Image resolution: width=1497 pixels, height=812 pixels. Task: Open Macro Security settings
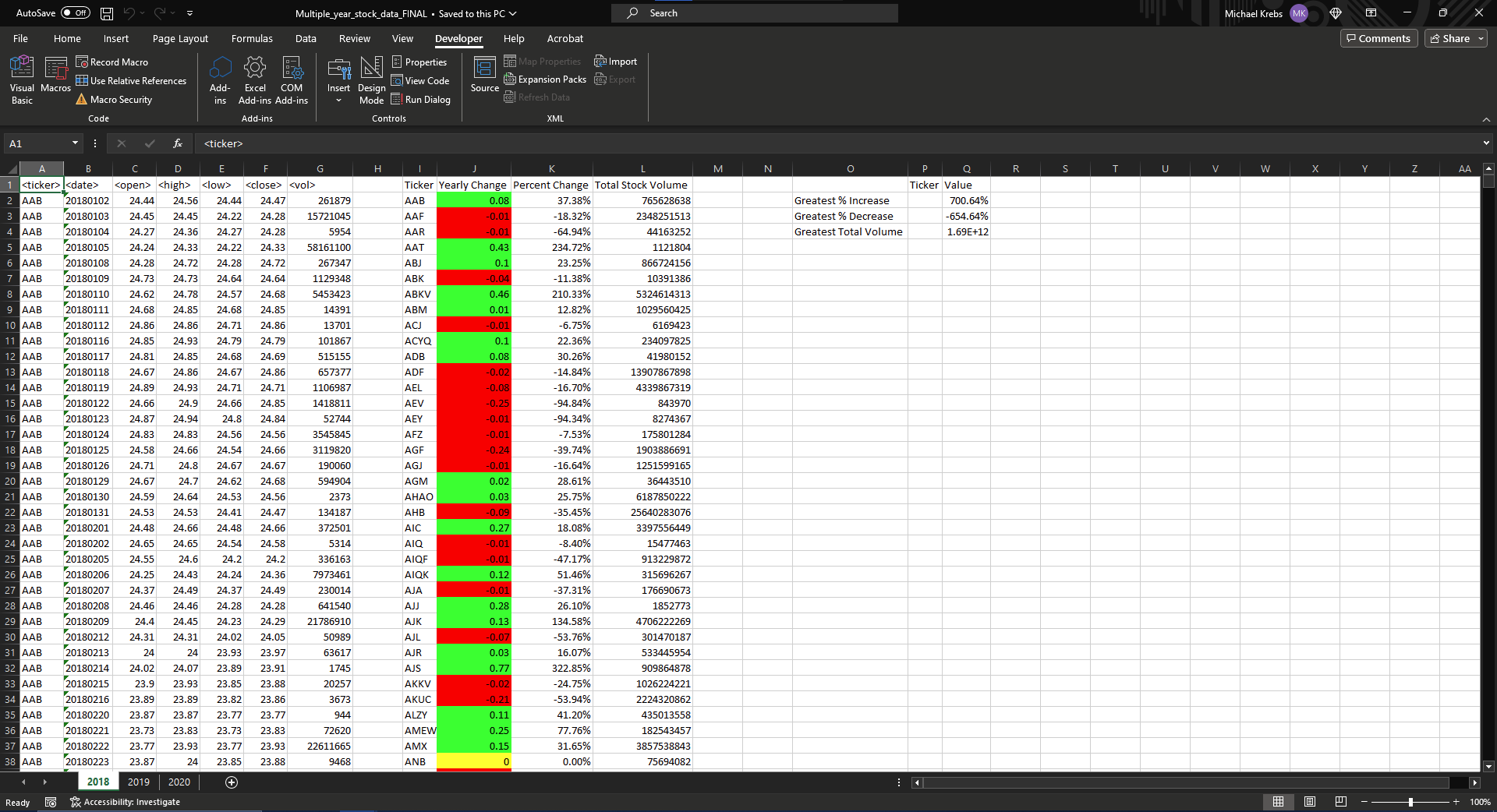point(114,99)
